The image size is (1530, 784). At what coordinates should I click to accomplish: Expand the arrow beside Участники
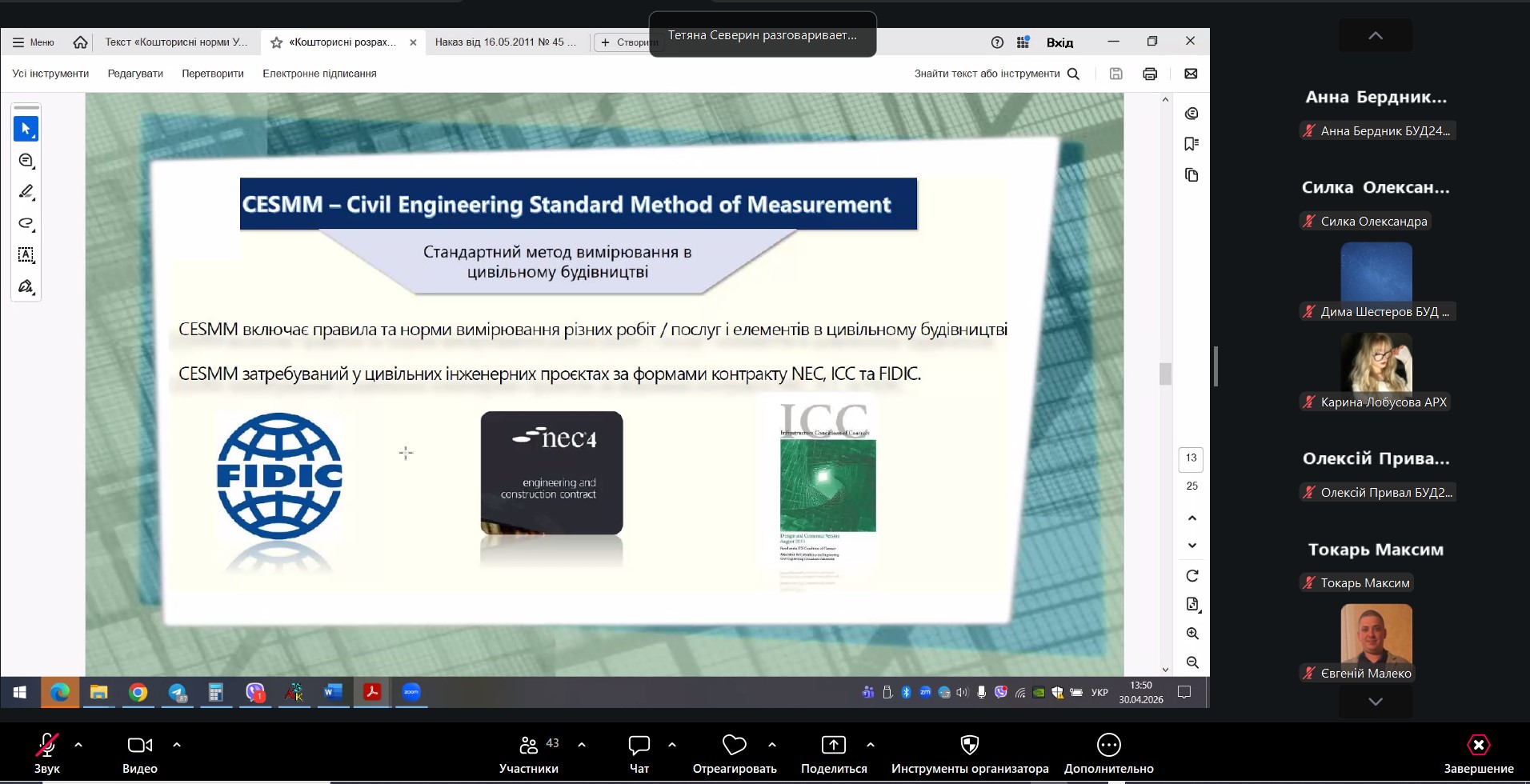coord(582,745)
